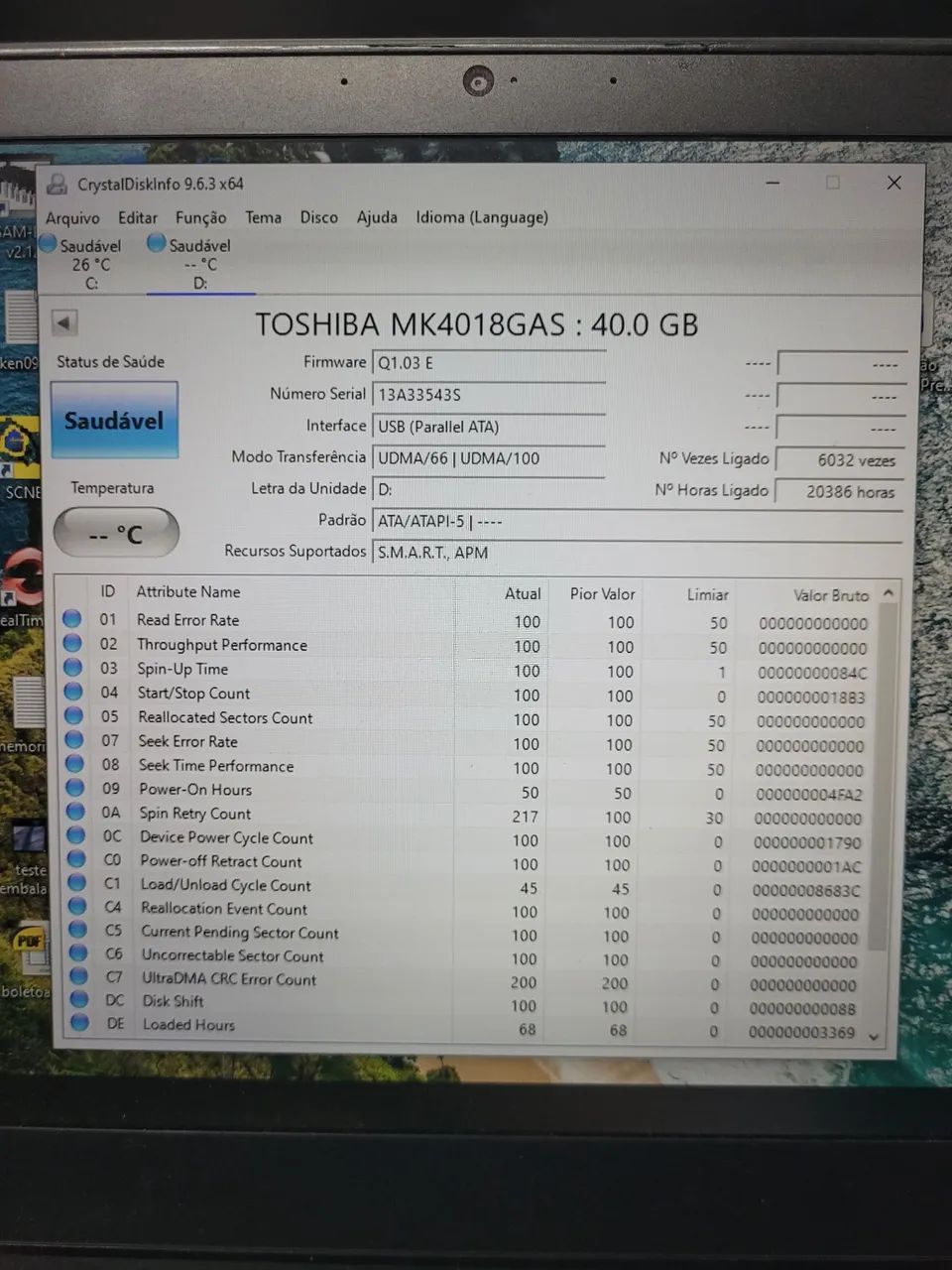Select the Power-On Hours attribute name
The width and height of the screenshot is (952, 1270).
[195, 790]
